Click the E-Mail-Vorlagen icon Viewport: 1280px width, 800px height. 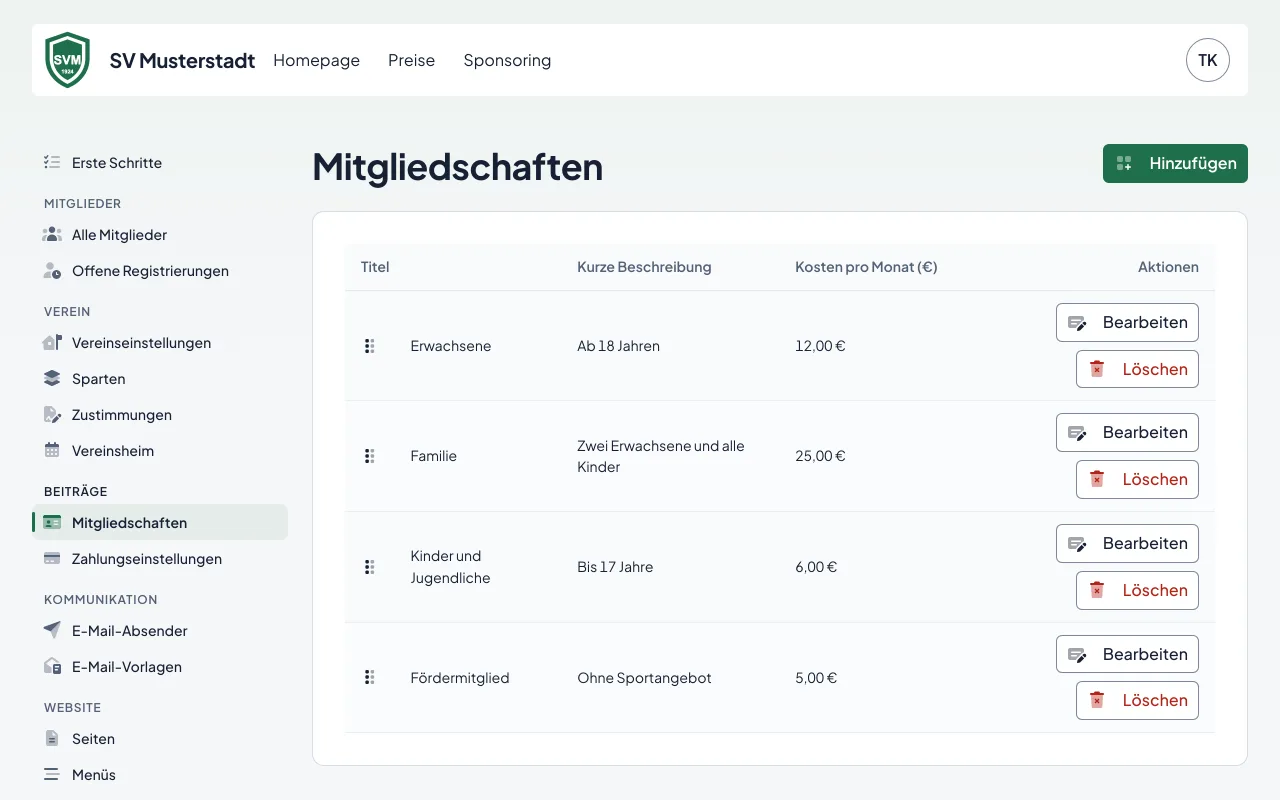[52, 666]
